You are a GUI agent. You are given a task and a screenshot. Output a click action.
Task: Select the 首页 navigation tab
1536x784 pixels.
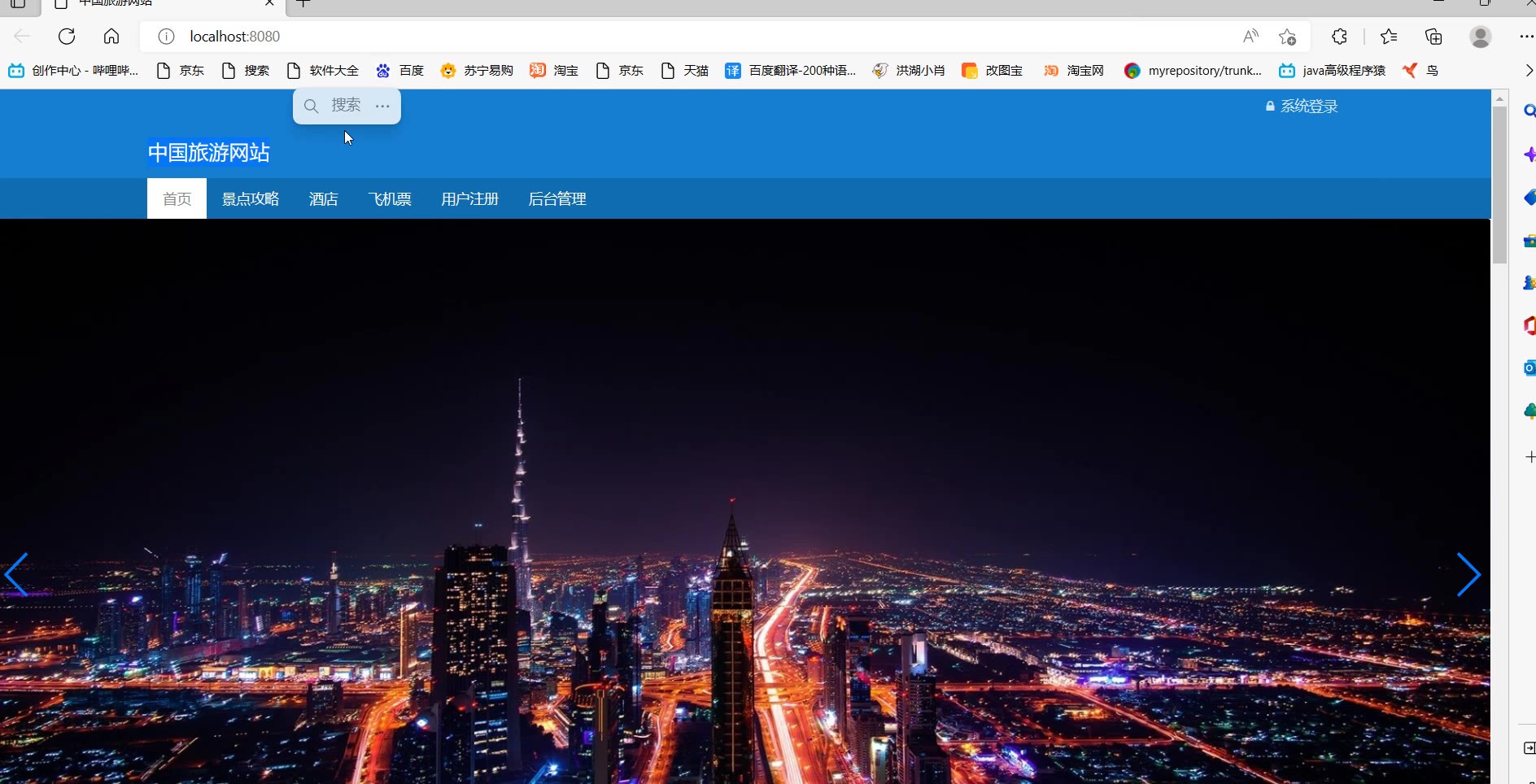coord(177,199)
